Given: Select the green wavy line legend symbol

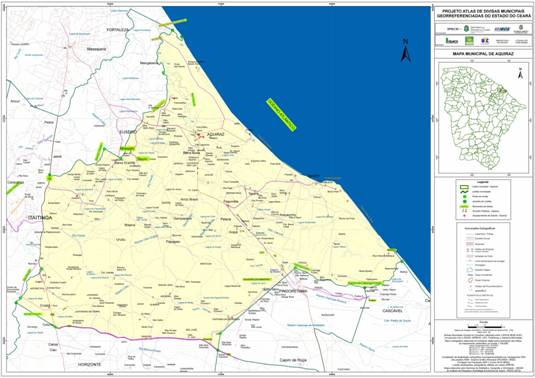Looking at the screenshot, I should [x=464, y=192].
